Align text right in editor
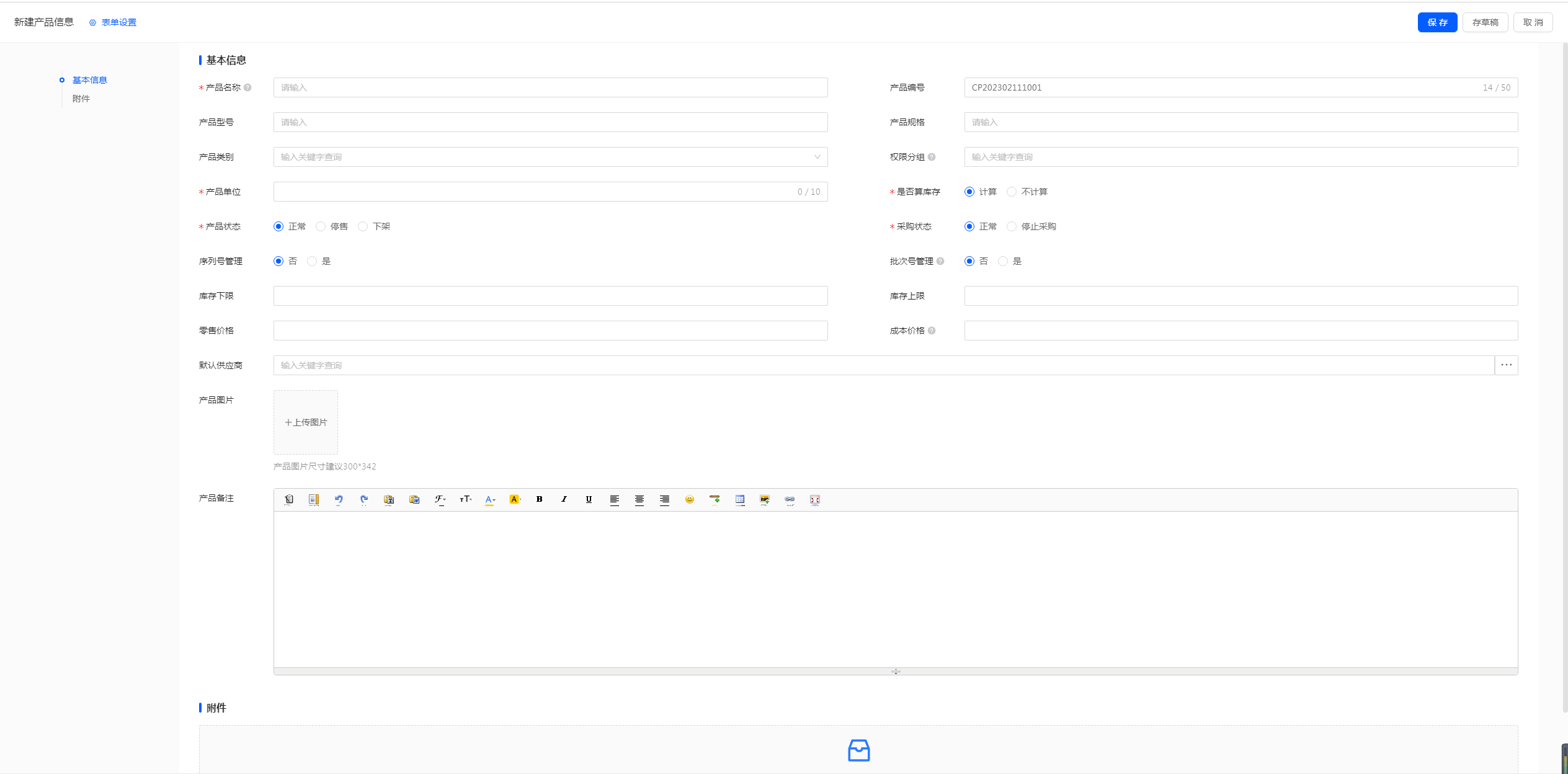Viewport: 1568px width, 774px height. [x=664, y=499]
